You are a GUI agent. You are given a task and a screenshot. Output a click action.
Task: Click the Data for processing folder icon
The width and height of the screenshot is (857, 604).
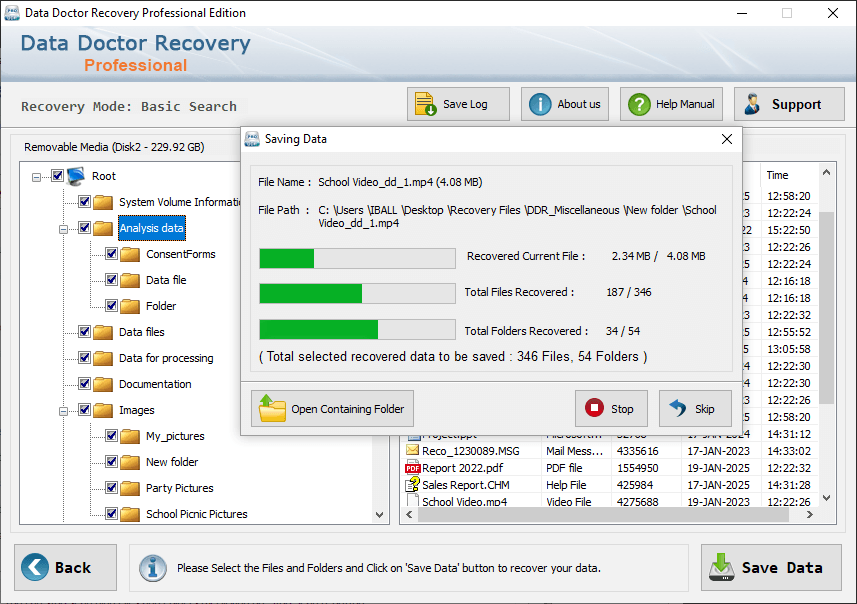pos(103,358)
